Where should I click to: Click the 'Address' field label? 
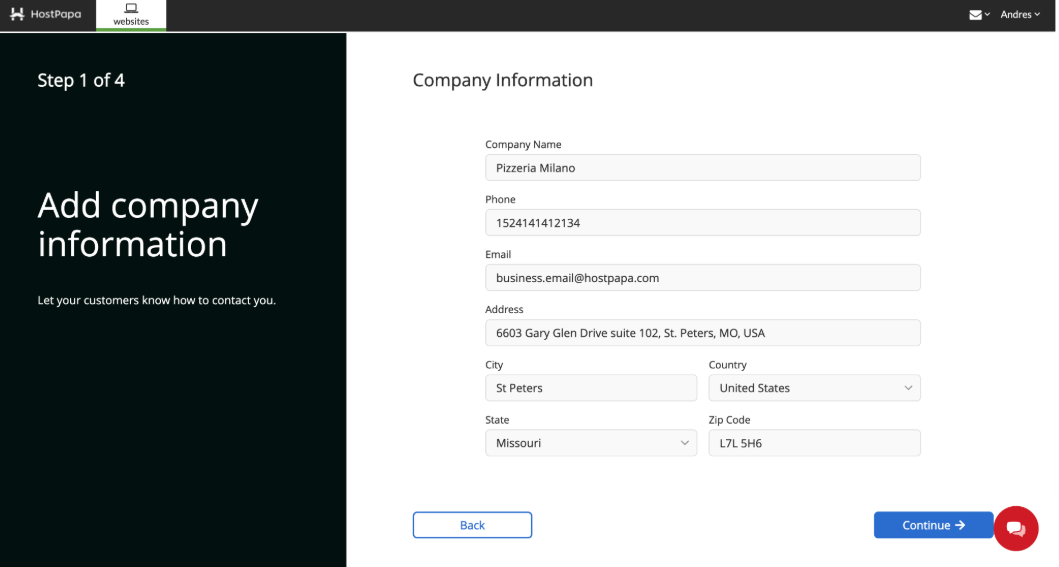504,309
